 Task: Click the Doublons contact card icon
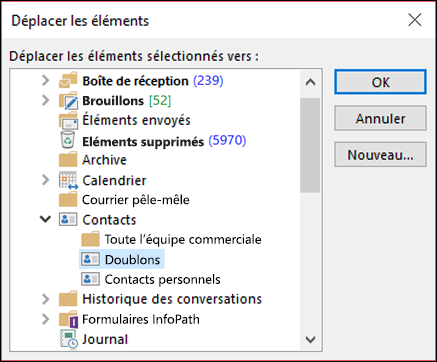[90, 259]
